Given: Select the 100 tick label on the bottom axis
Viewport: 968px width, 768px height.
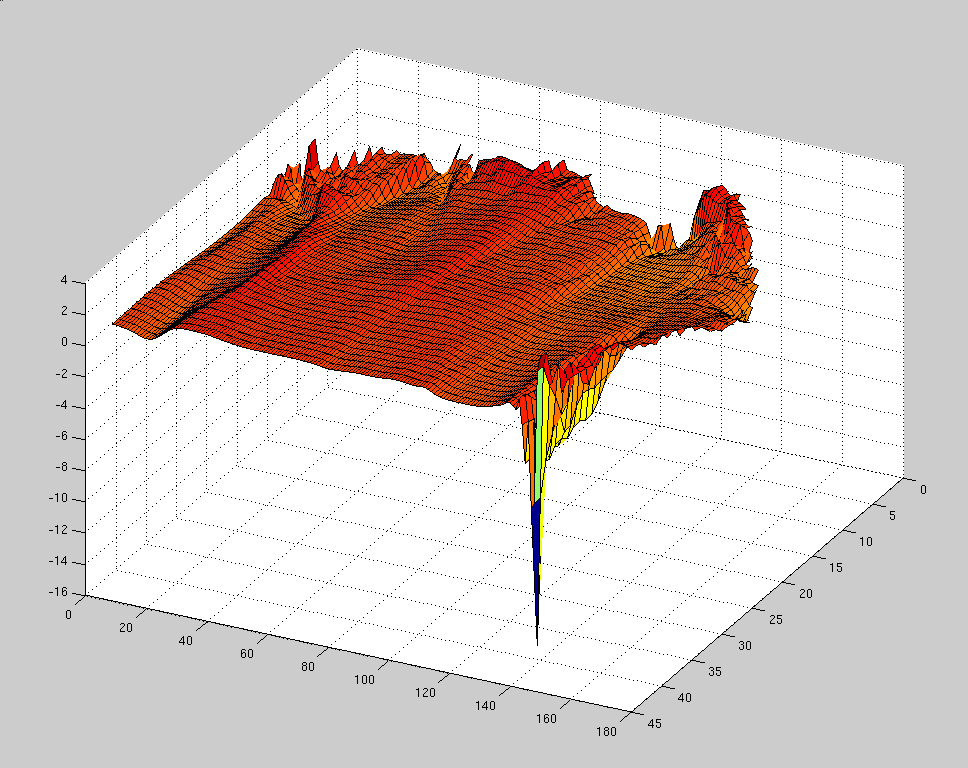Looking at the screenshot, I should point(364,680).
